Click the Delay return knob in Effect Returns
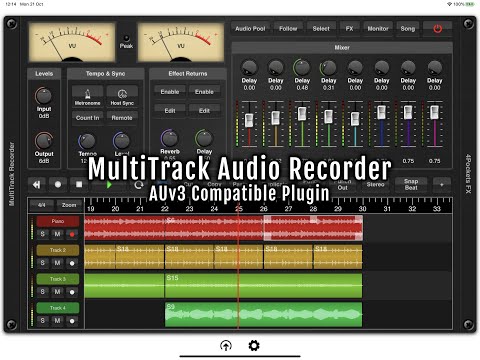 click(x=204, y=138)
